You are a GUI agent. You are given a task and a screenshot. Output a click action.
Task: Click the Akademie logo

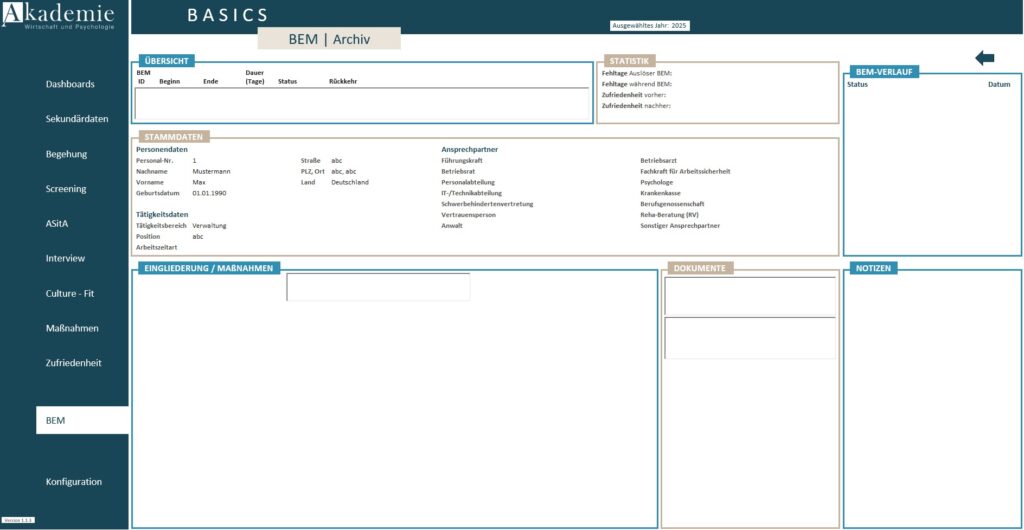[x=57, y=17]
